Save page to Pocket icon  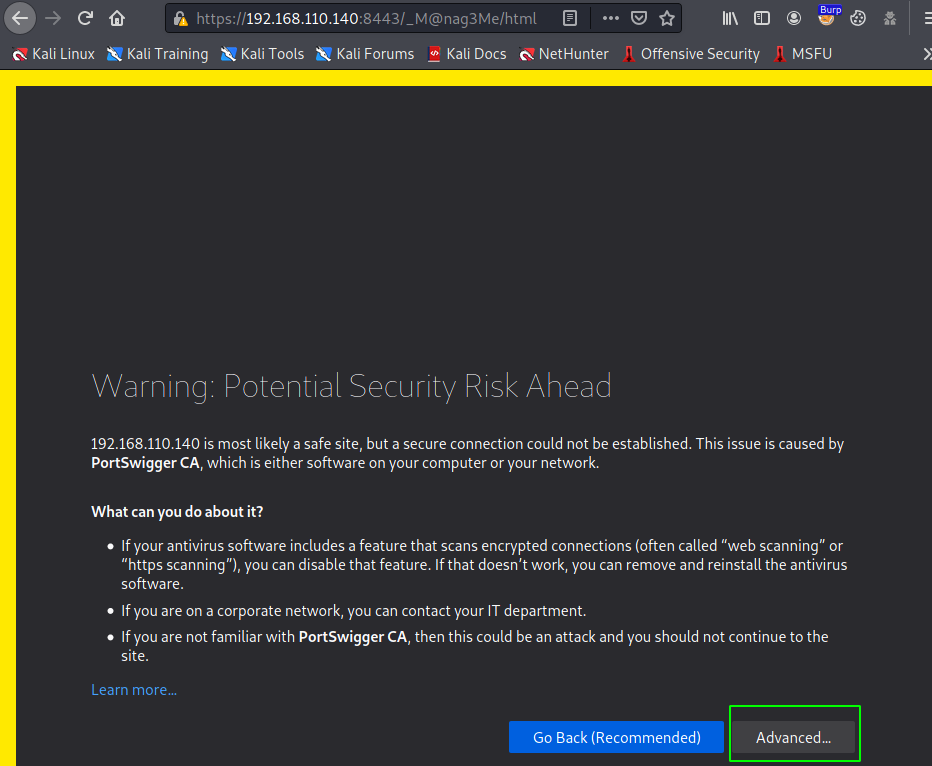click(638, 18)
